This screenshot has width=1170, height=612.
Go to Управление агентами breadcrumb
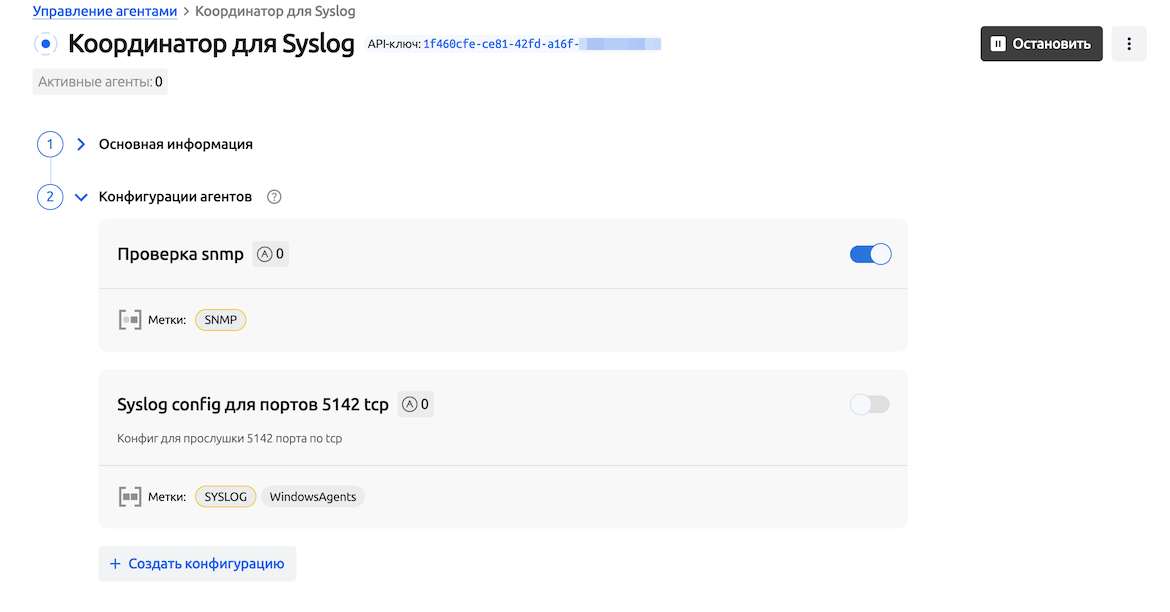(105, 12)
